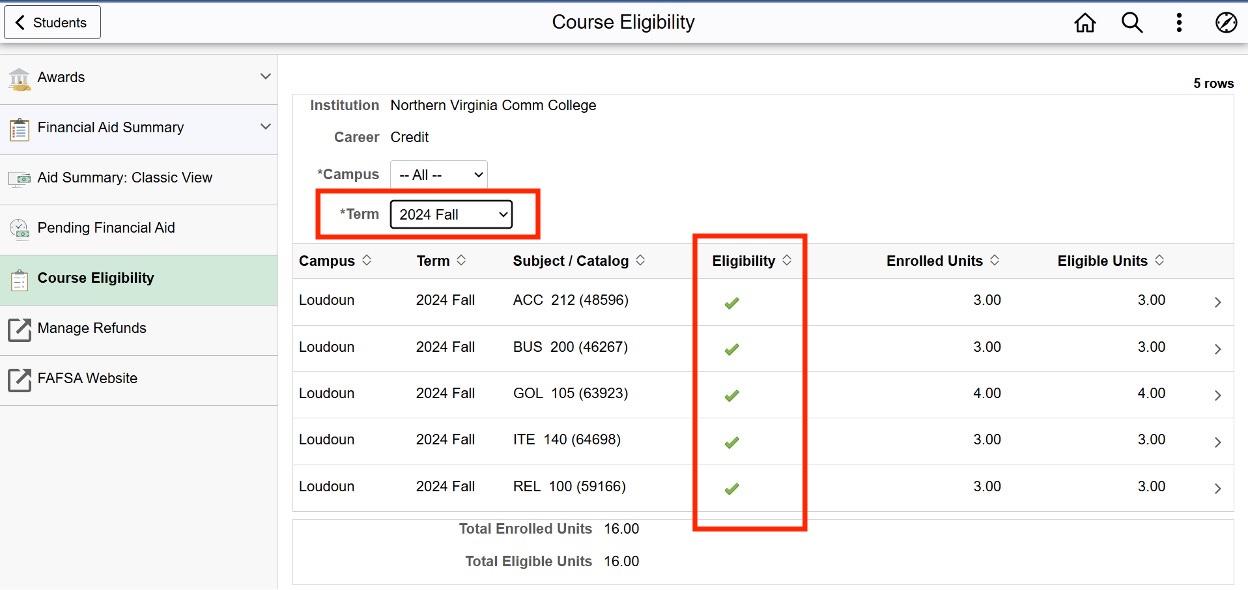
Task: Sort by the Eligibility column arrows
Action: (x=787, y=260)
